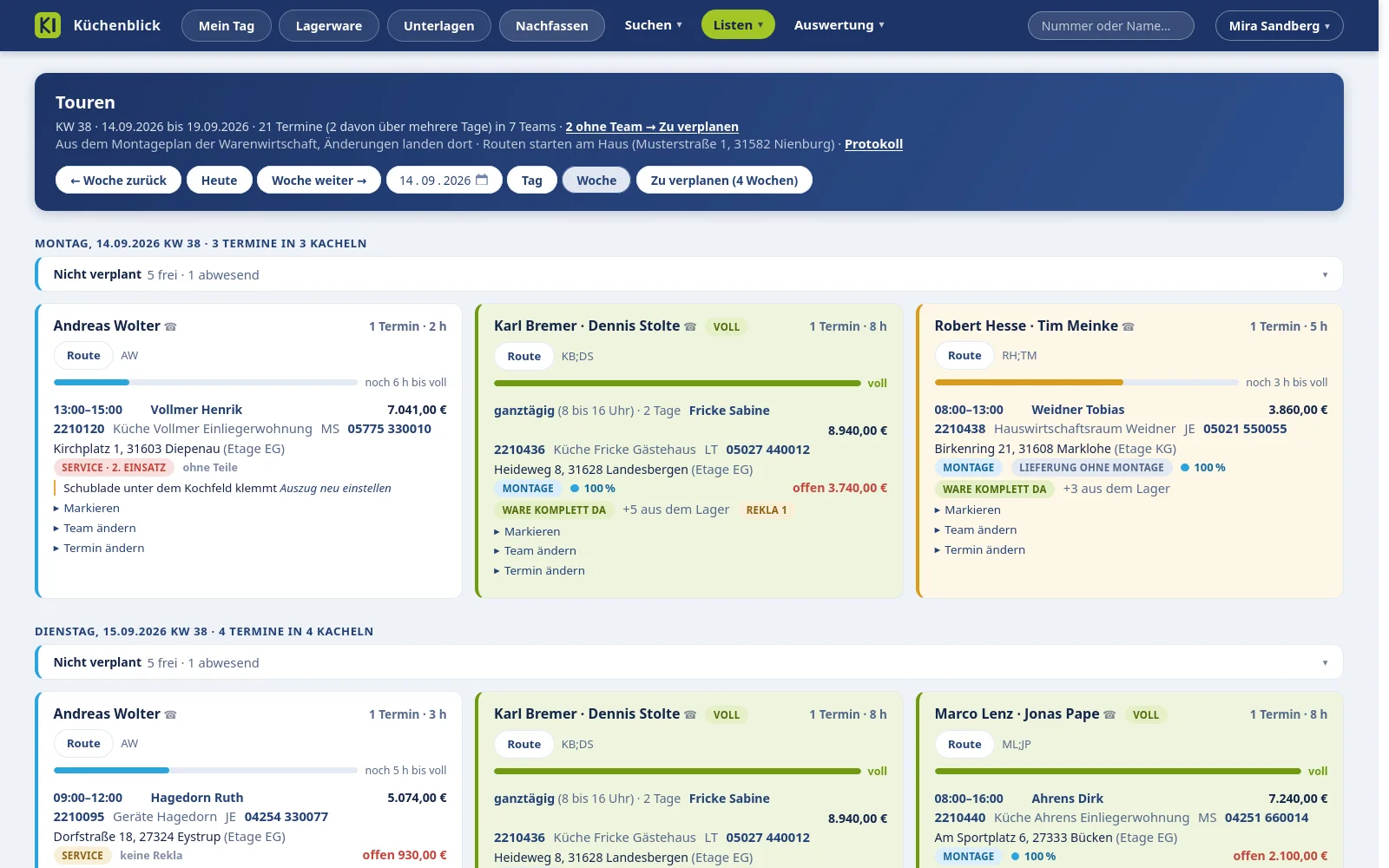Screen dimensions: 1389x868
Task: Switch to Tag view
Action: click(x=532, y=180)
